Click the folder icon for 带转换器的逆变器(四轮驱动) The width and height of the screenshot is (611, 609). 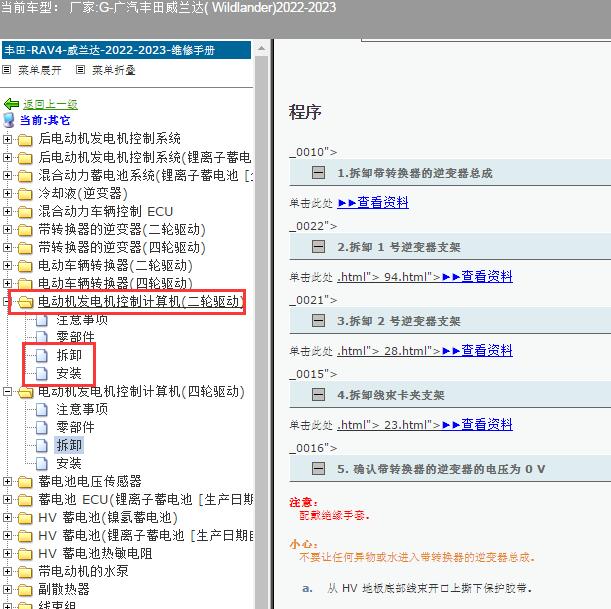coord(25,248)
